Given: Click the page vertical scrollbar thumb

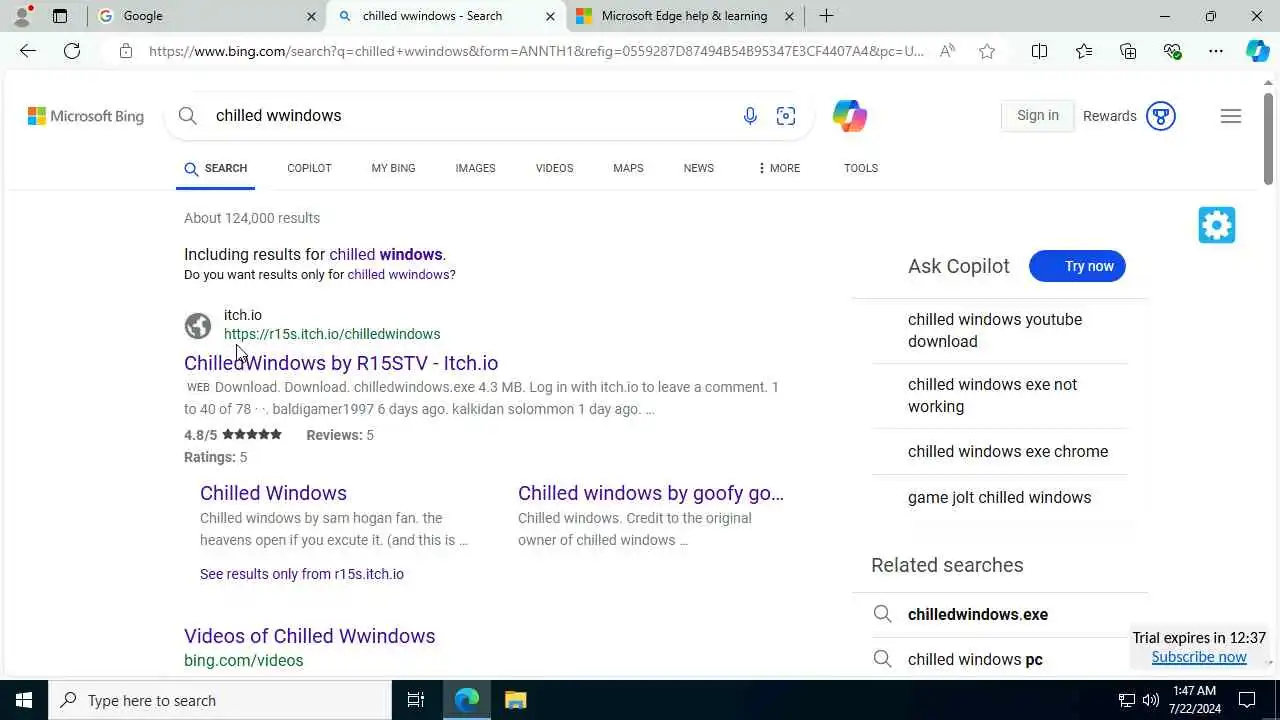Looking at the screenshot, I should (x=1268, y=138).
